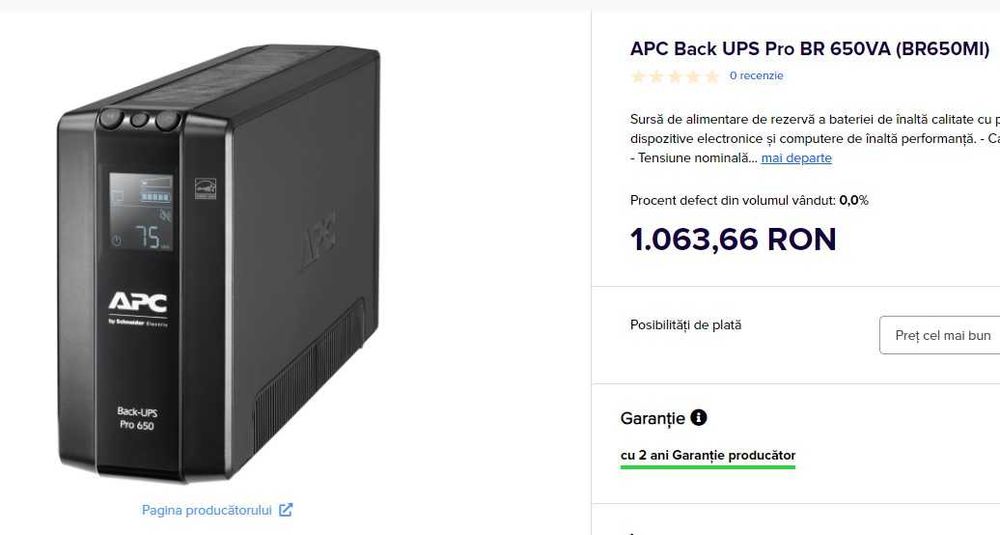Select the third rating star
Screen dimensions: 1000x535
(x=675, y=76)
